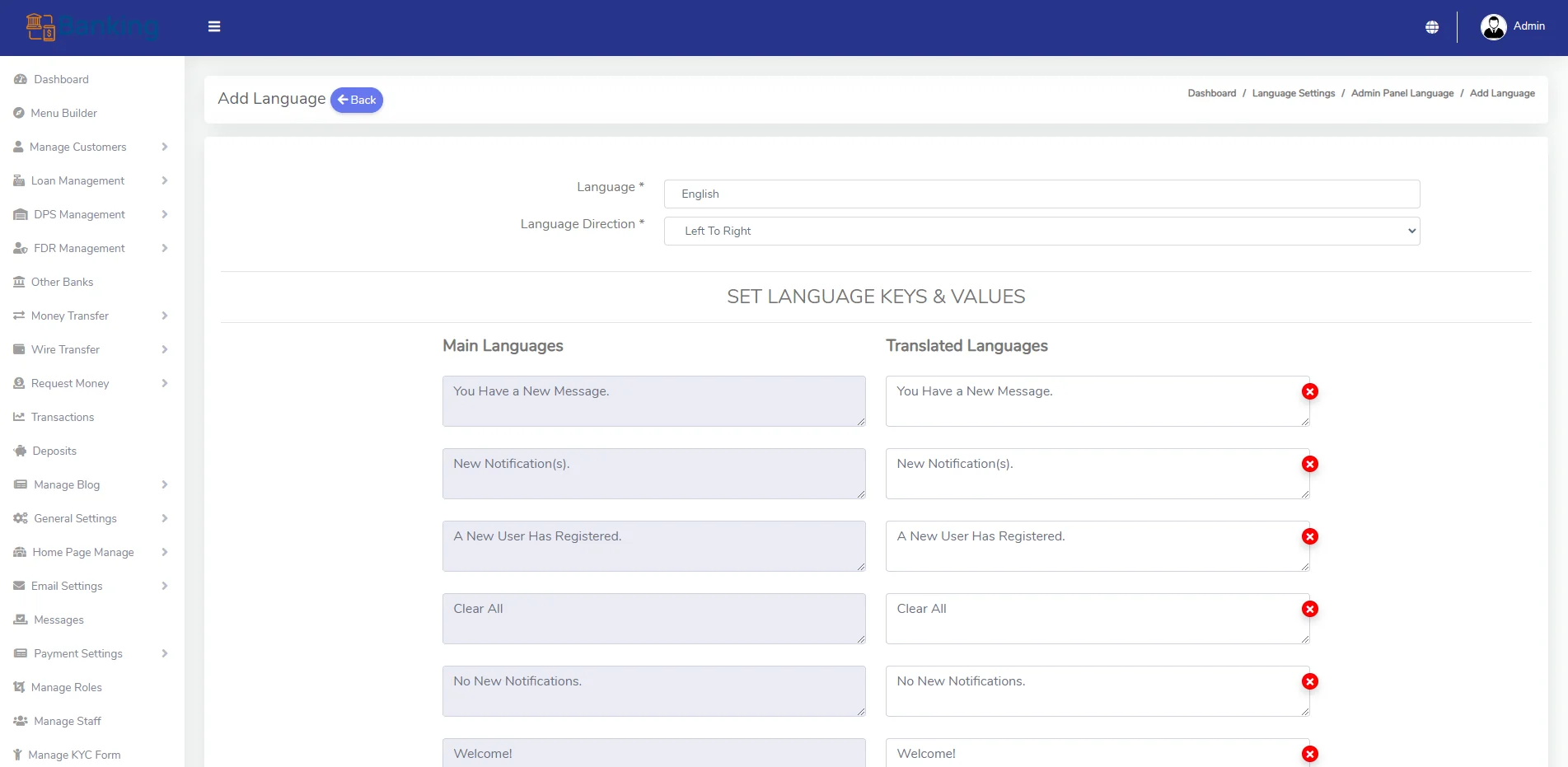
Task: Click the Admin Panel Language breadcrumb
Action: click(1402, 93)
